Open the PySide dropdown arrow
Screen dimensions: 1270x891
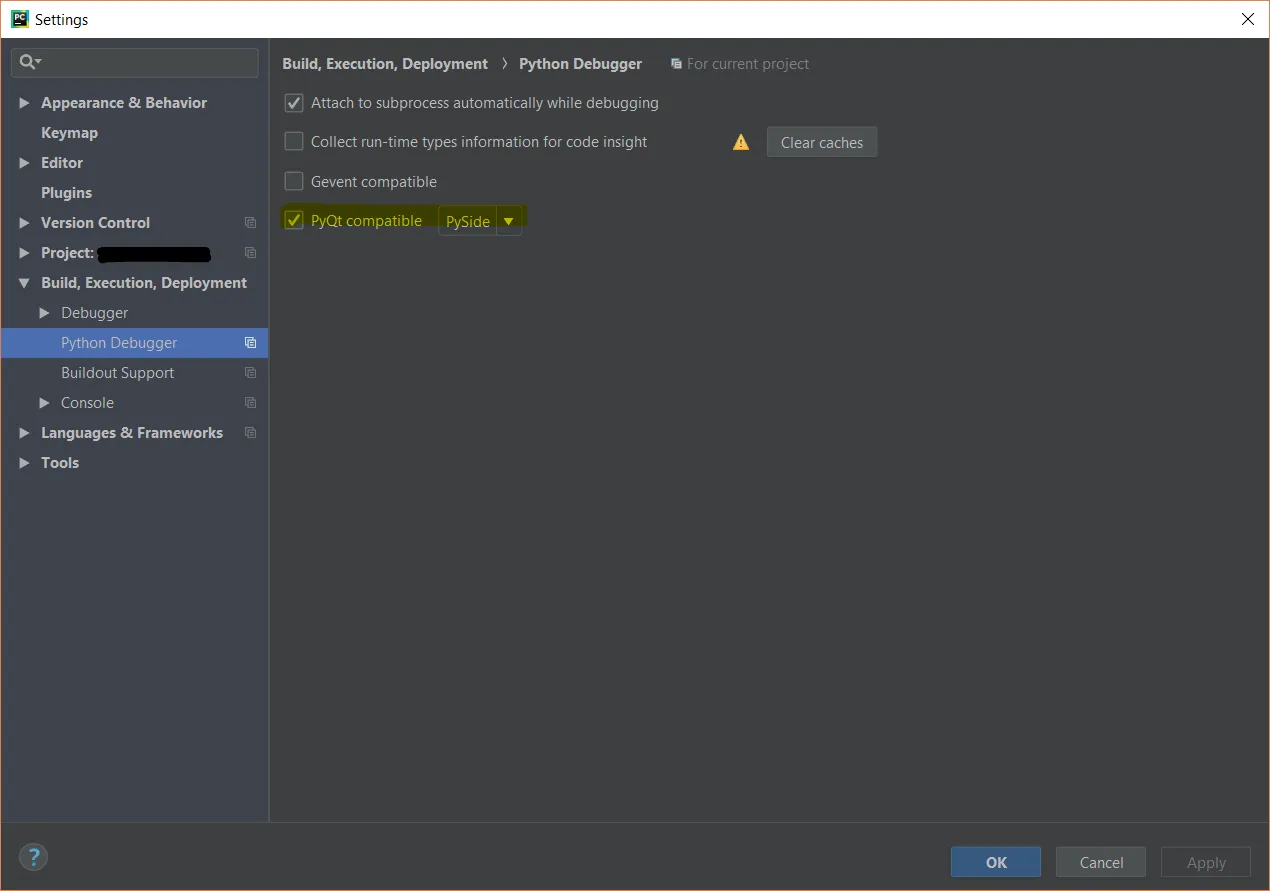pyautogui.click(x=509, y=221)
